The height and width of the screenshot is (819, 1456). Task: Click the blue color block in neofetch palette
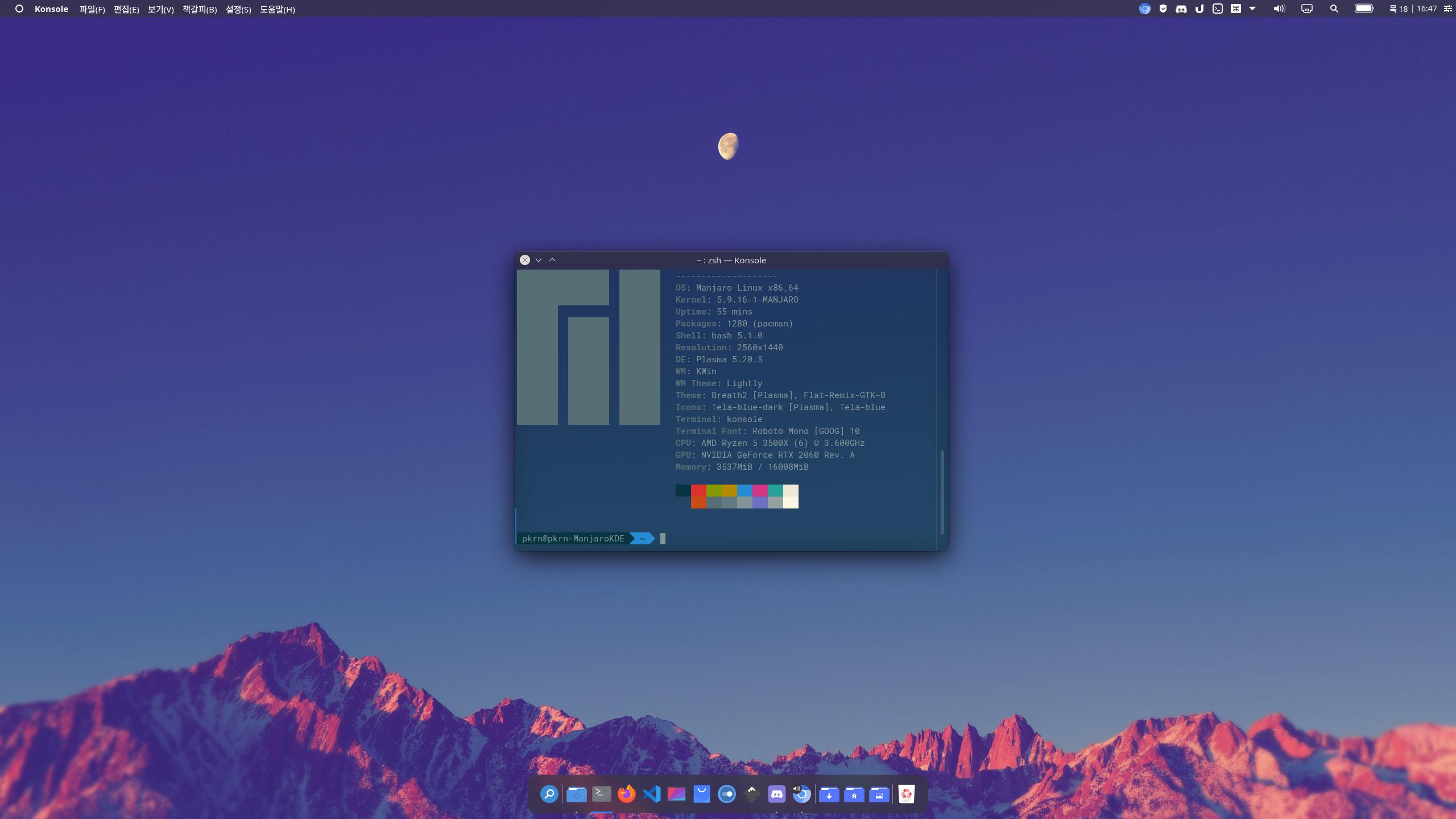tap(744, 490)
